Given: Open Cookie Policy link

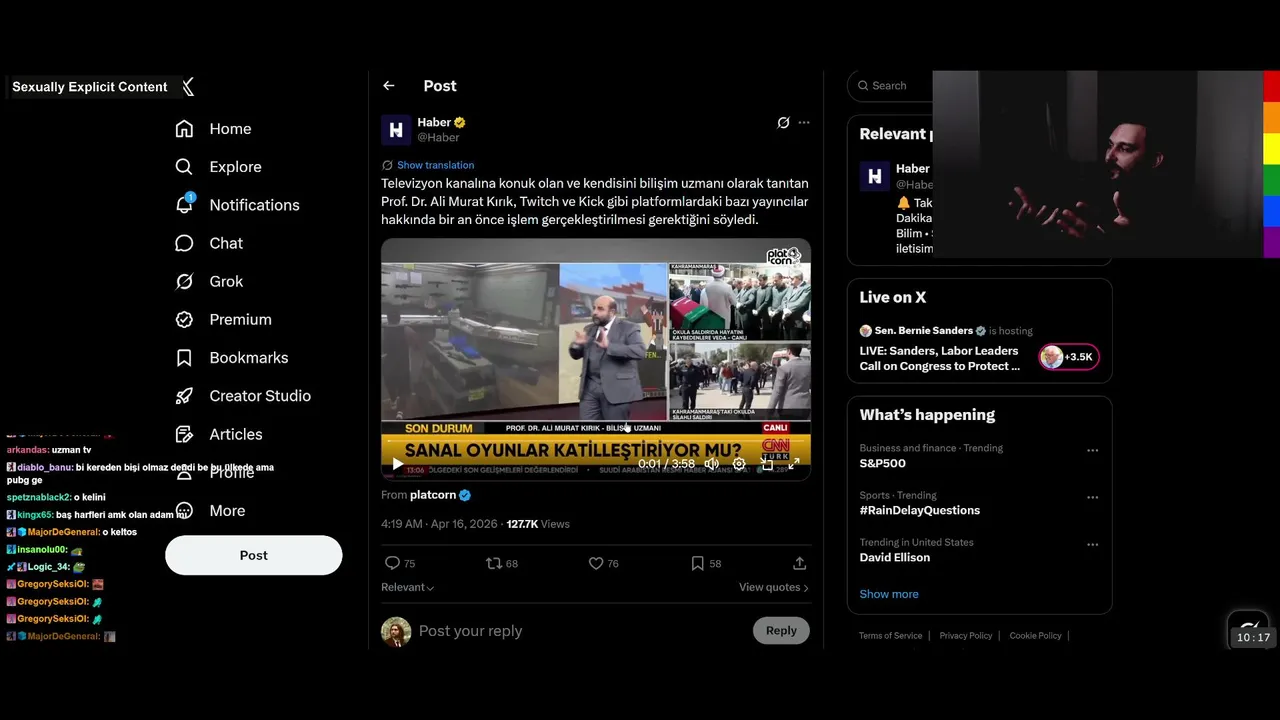Looking at the screenshot, I should (1035, 636).
